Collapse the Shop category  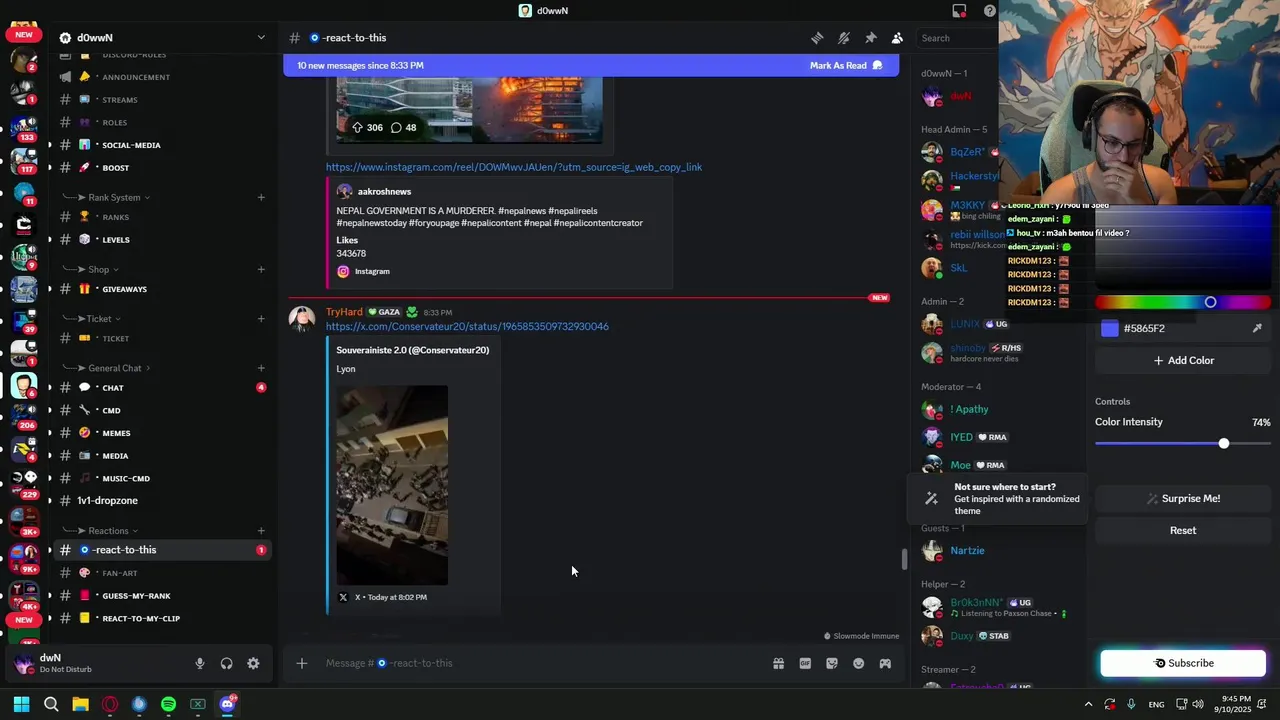(x=90, y=269)
